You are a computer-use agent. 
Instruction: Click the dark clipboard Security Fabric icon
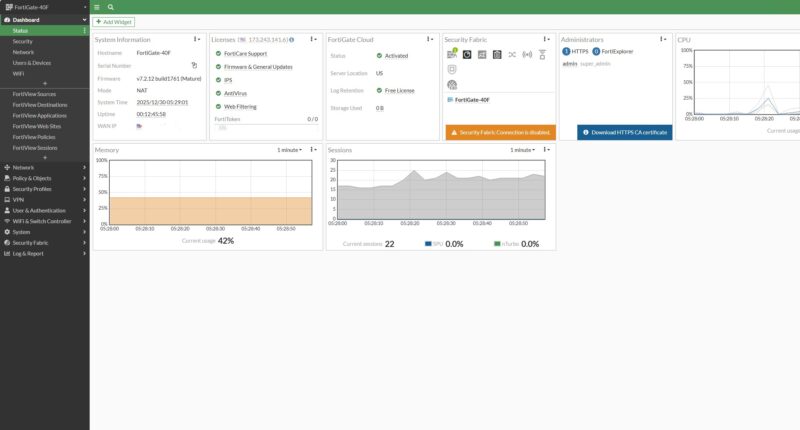[497, 55]
